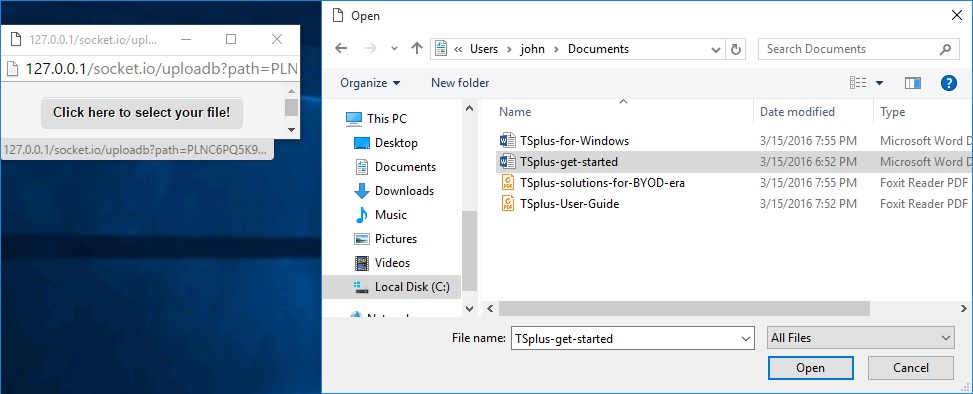Click Word icon of TSplus-get-started
This screenshot has height=394, width=973.
(x=508, y=162)
